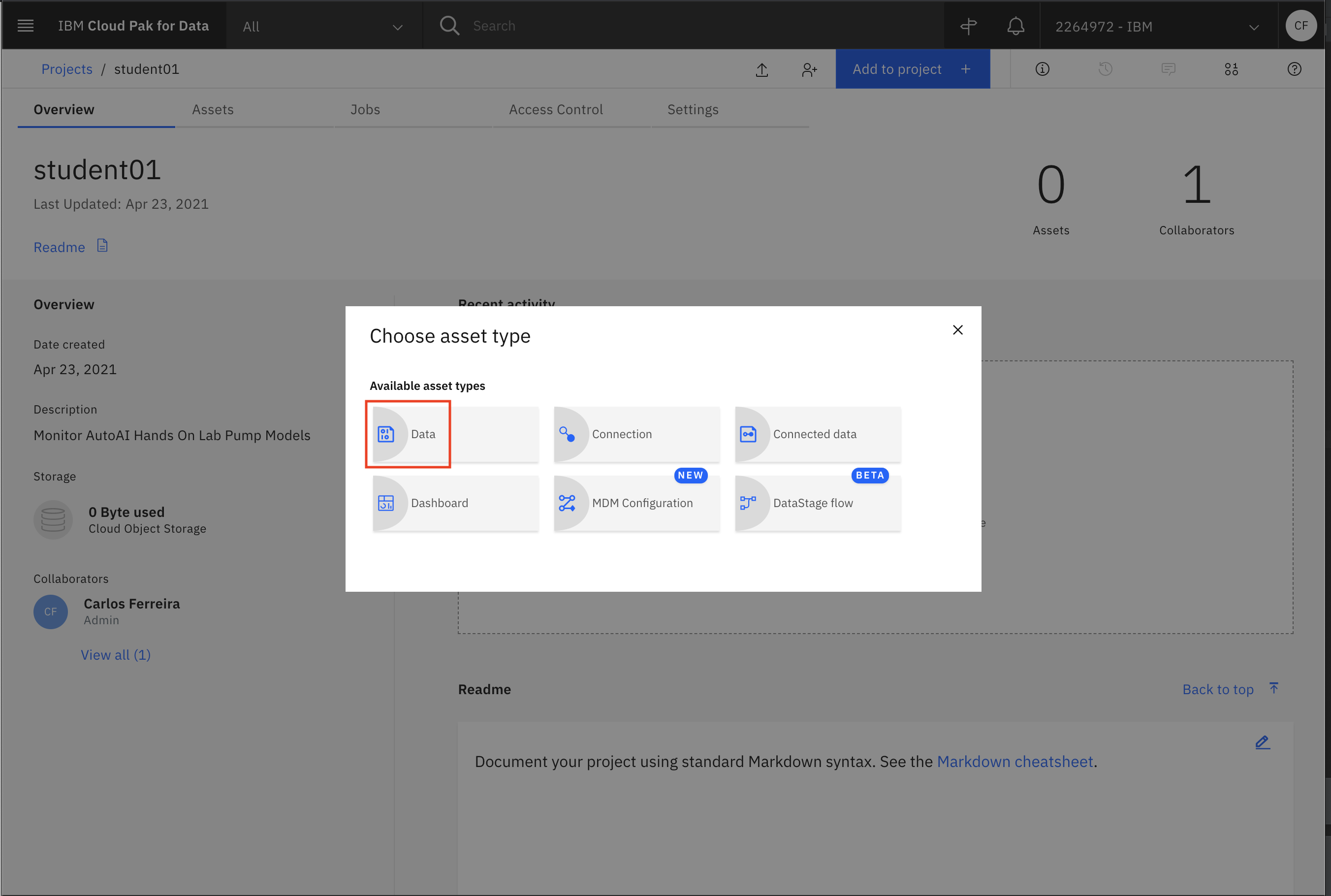Choose the DataStage flow asset type
1331x896 pixels.
[x=818, y=503]
